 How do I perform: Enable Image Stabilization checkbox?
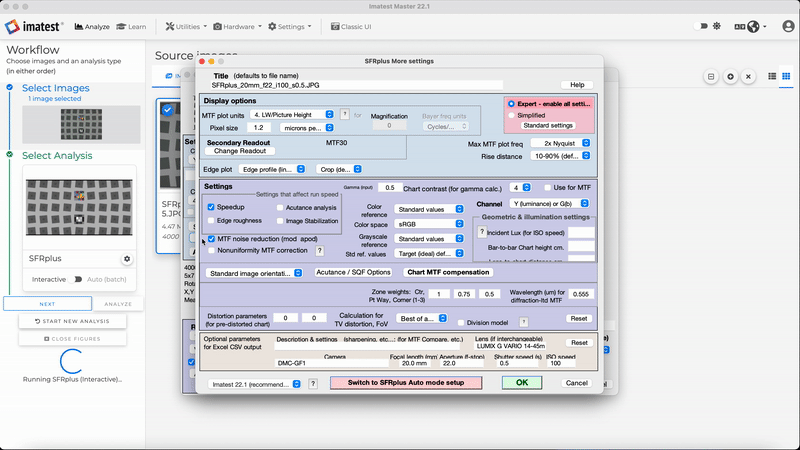pyautogui.click(x=280, y=221)
